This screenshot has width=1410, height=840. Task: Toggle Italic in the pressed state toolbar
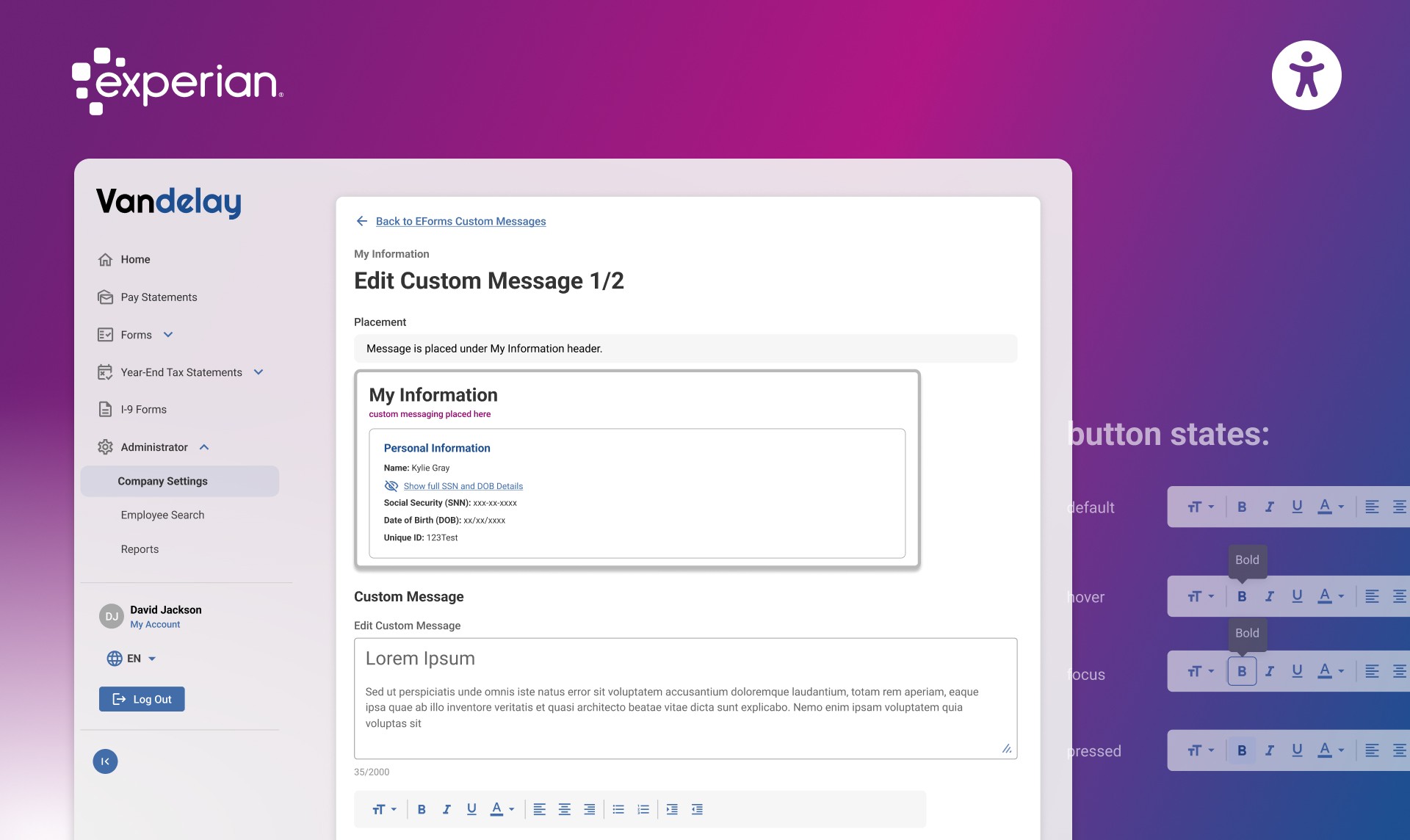coord(1269,750)
